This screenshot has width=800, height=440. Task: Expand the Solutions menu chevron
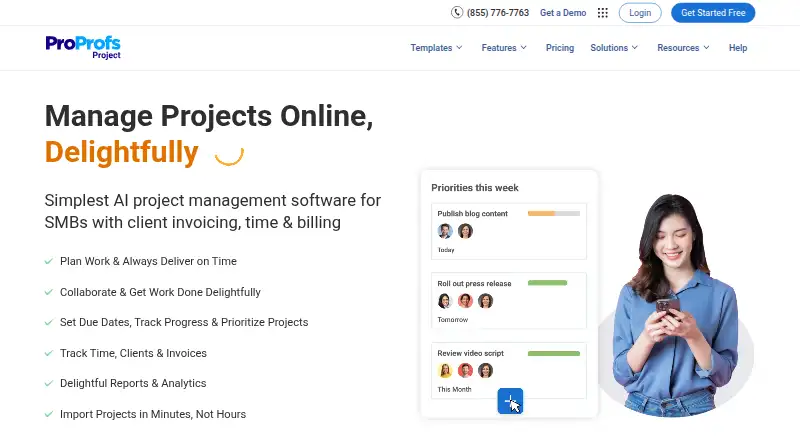[635, 47]
